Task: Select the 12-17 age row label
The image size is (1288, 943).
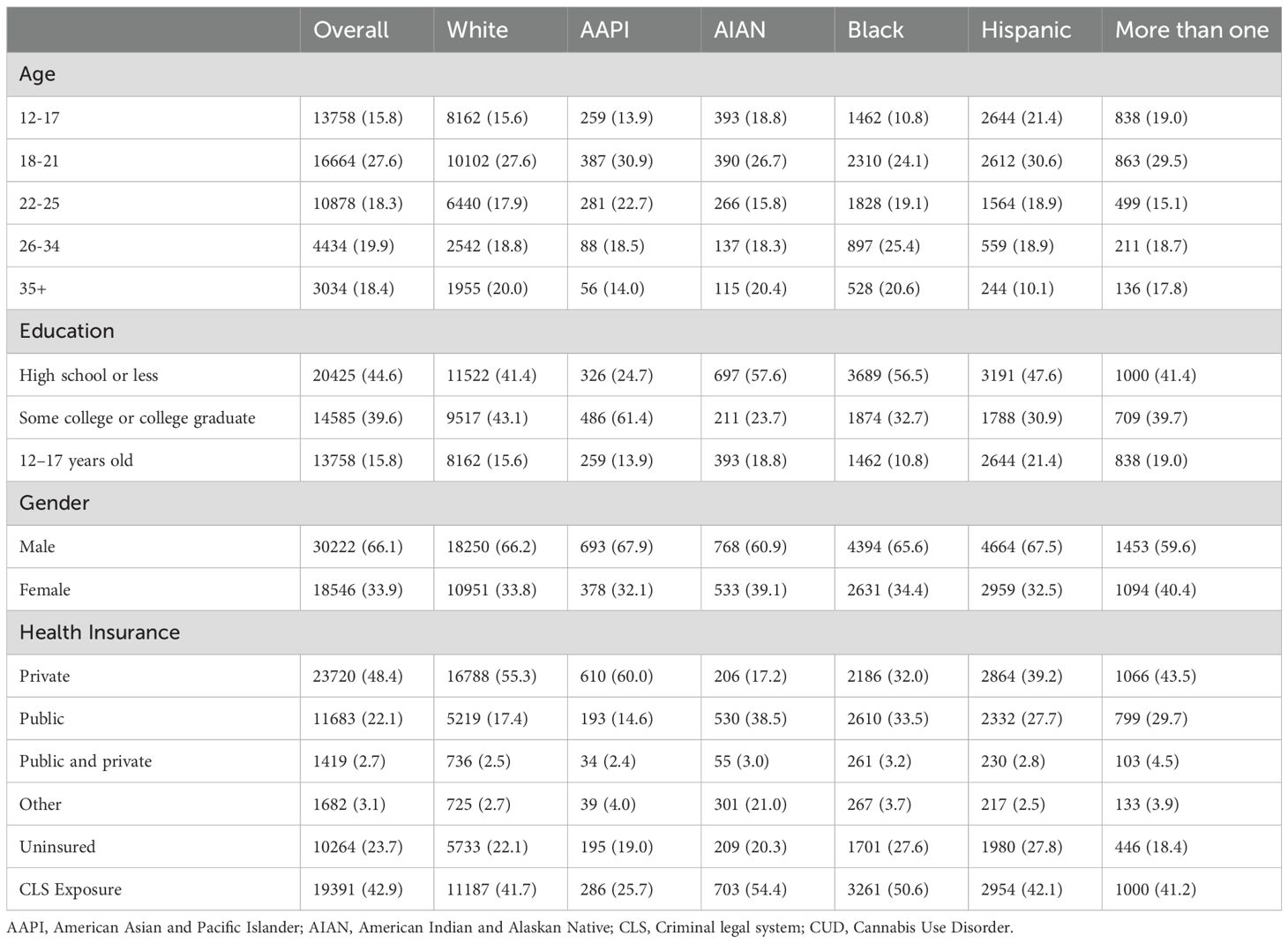Action: 40,117
